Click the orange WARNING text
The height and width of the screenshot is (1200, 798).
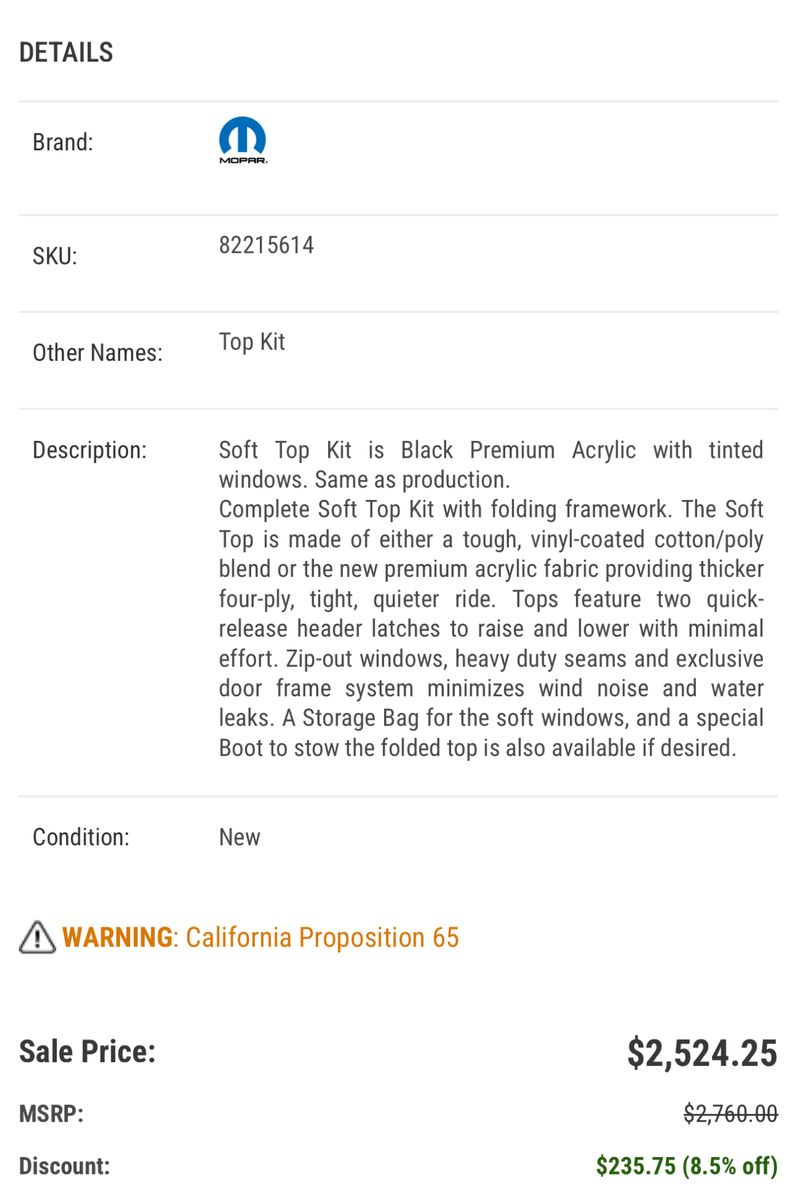coord(117,937)
